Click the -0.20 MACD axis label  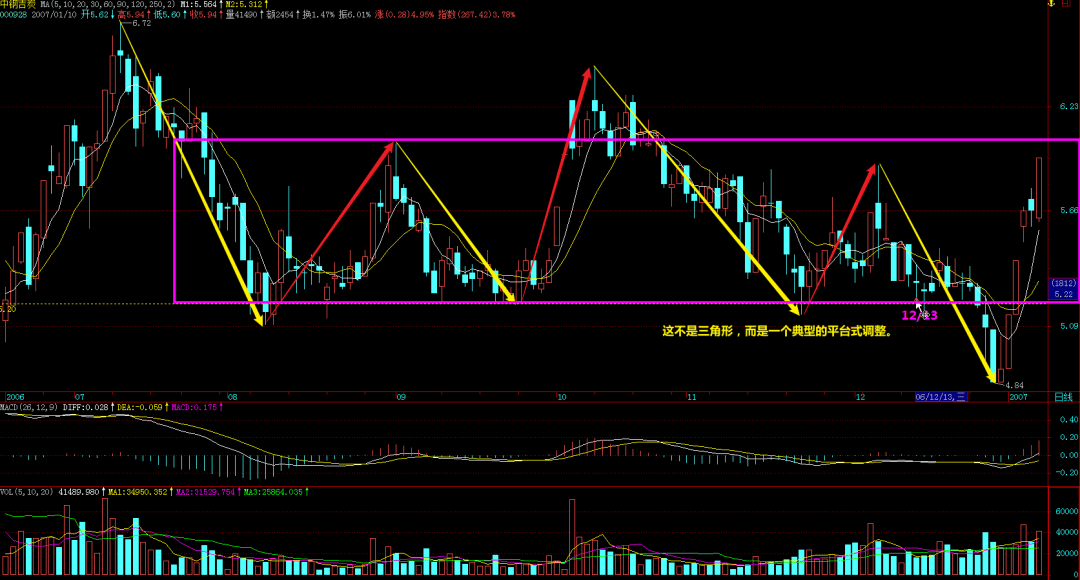tap(1067, 473)
